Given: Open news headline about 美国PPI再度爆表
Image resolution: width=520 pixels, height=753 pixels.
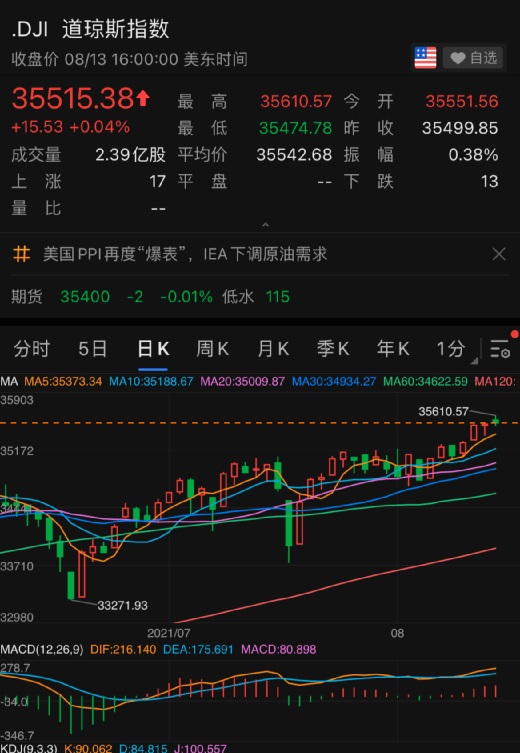Looking at the screenshot, I should pyautogui.click(x=185, y=254).
